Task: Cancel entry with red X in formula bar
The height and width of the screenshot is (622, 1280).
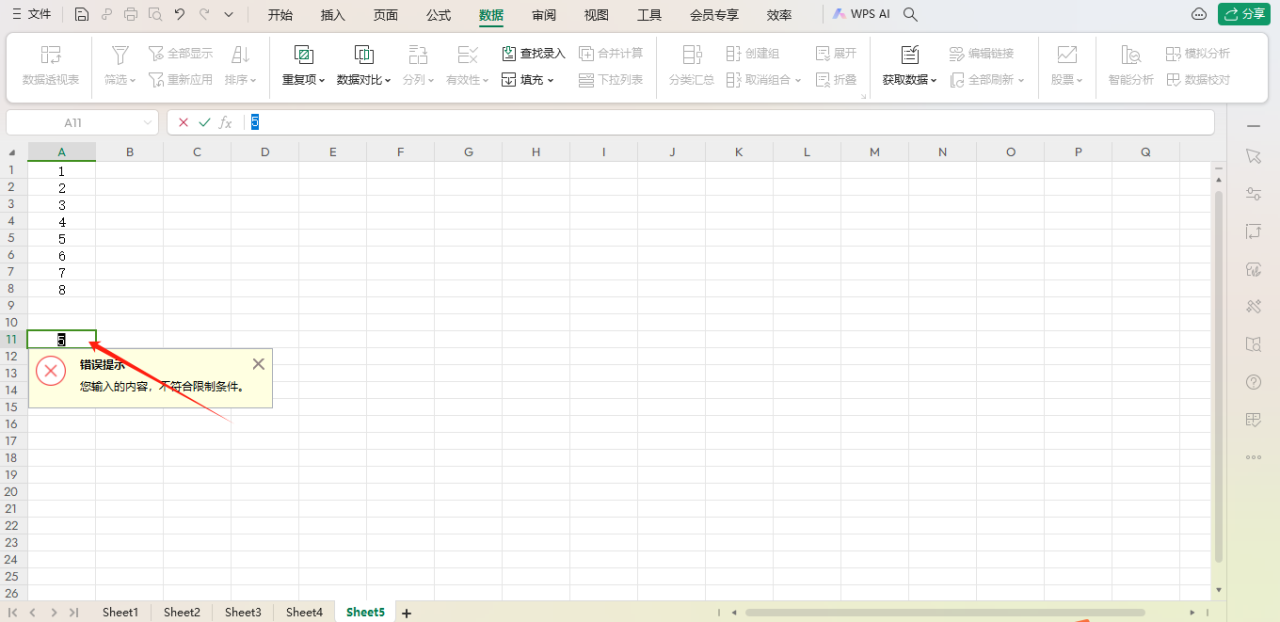Action: point(183,122)
